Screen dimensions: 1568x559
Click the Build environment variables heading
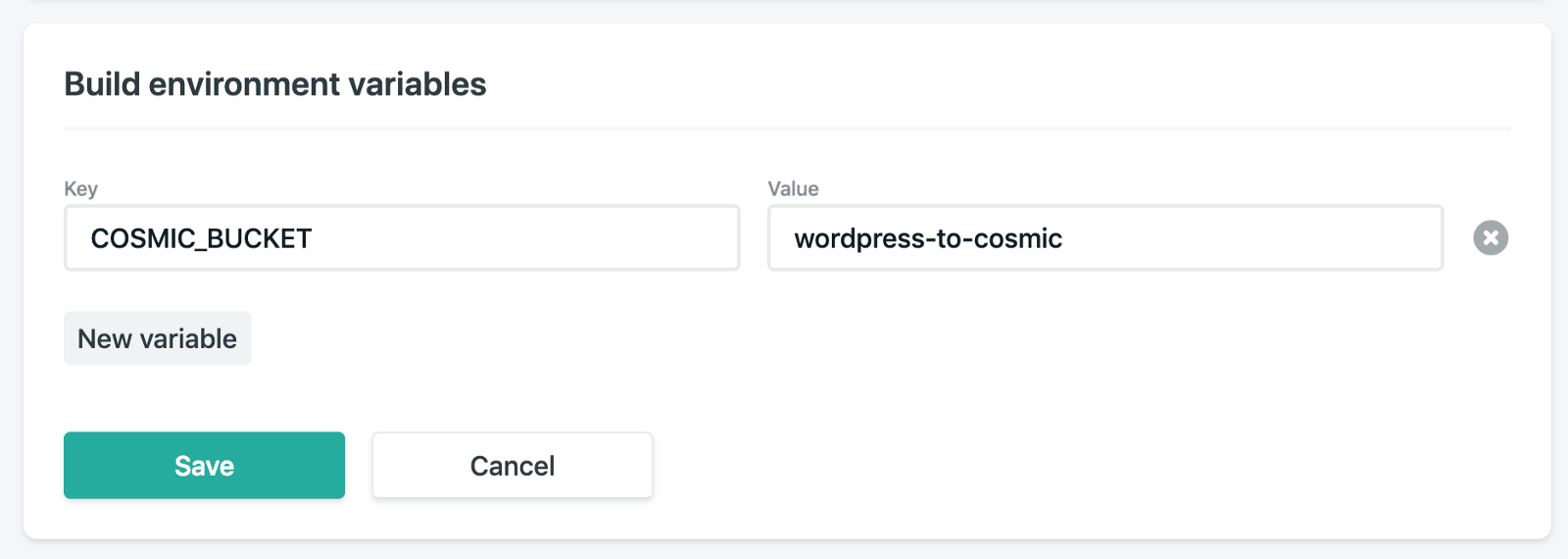(x=274, y=84)
